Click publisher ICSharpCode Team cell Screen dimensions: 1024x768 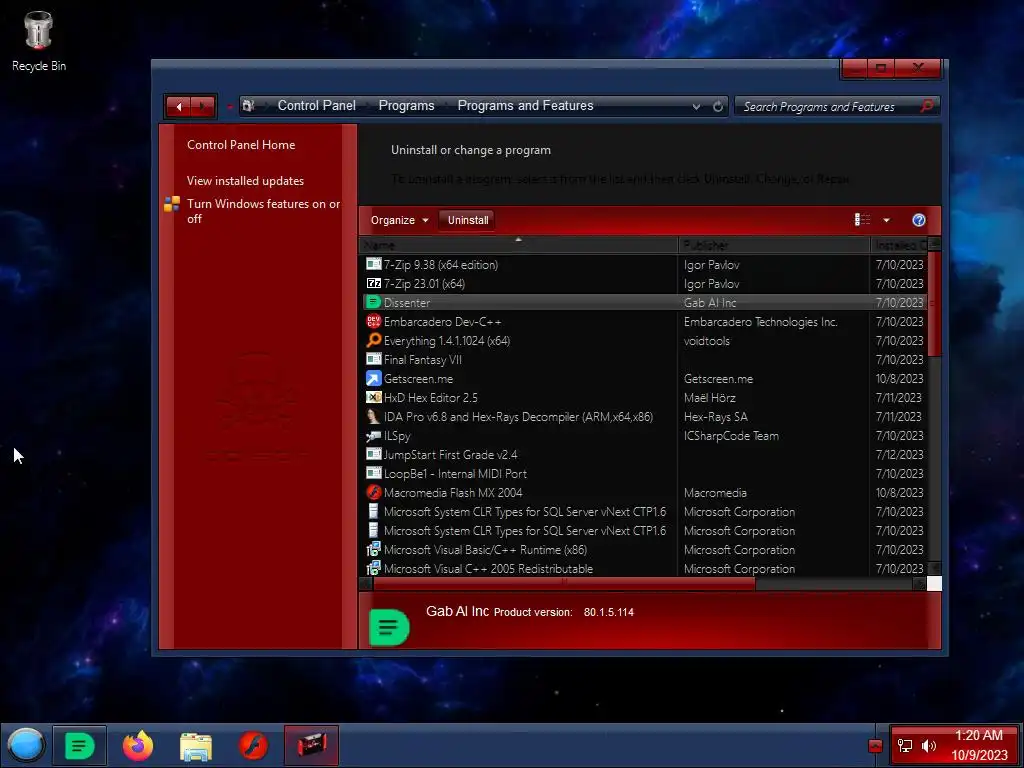pos(731,436)
